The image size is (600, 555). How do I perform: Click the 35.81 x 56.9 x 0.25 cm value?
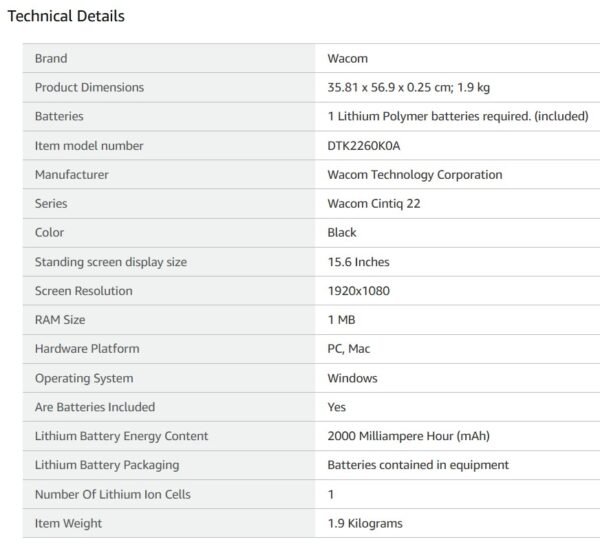tap(408, 87)
